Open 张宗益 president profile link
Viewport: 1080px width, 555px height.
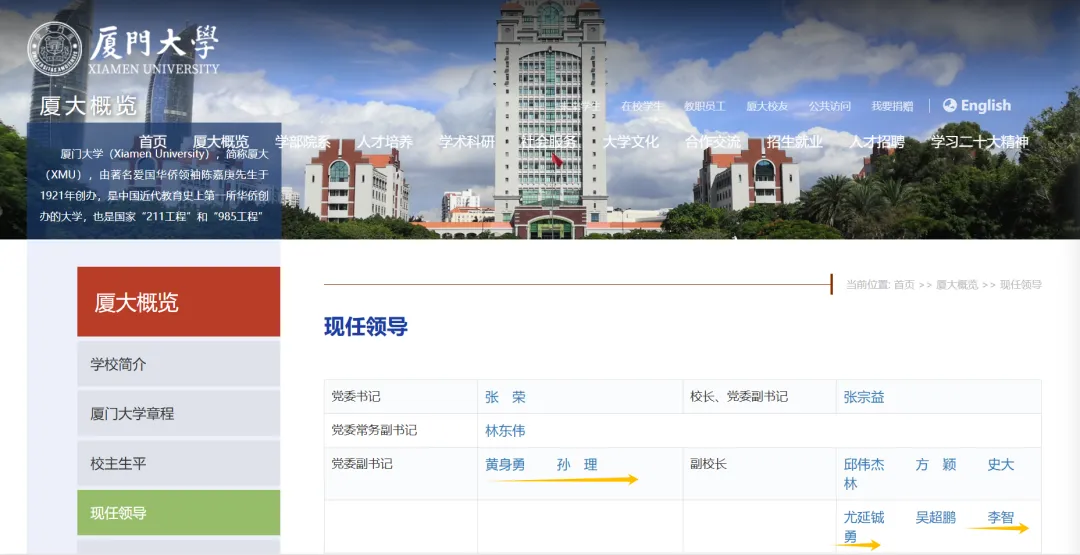(864, 397)
